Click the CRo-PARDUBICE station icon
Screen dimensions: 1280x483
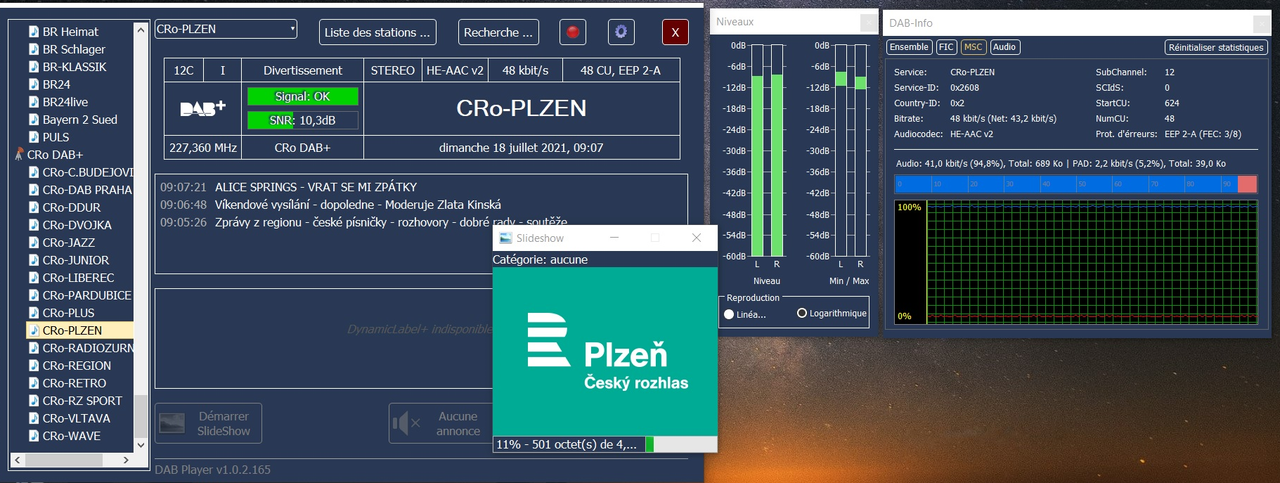(x=34, y=295)
